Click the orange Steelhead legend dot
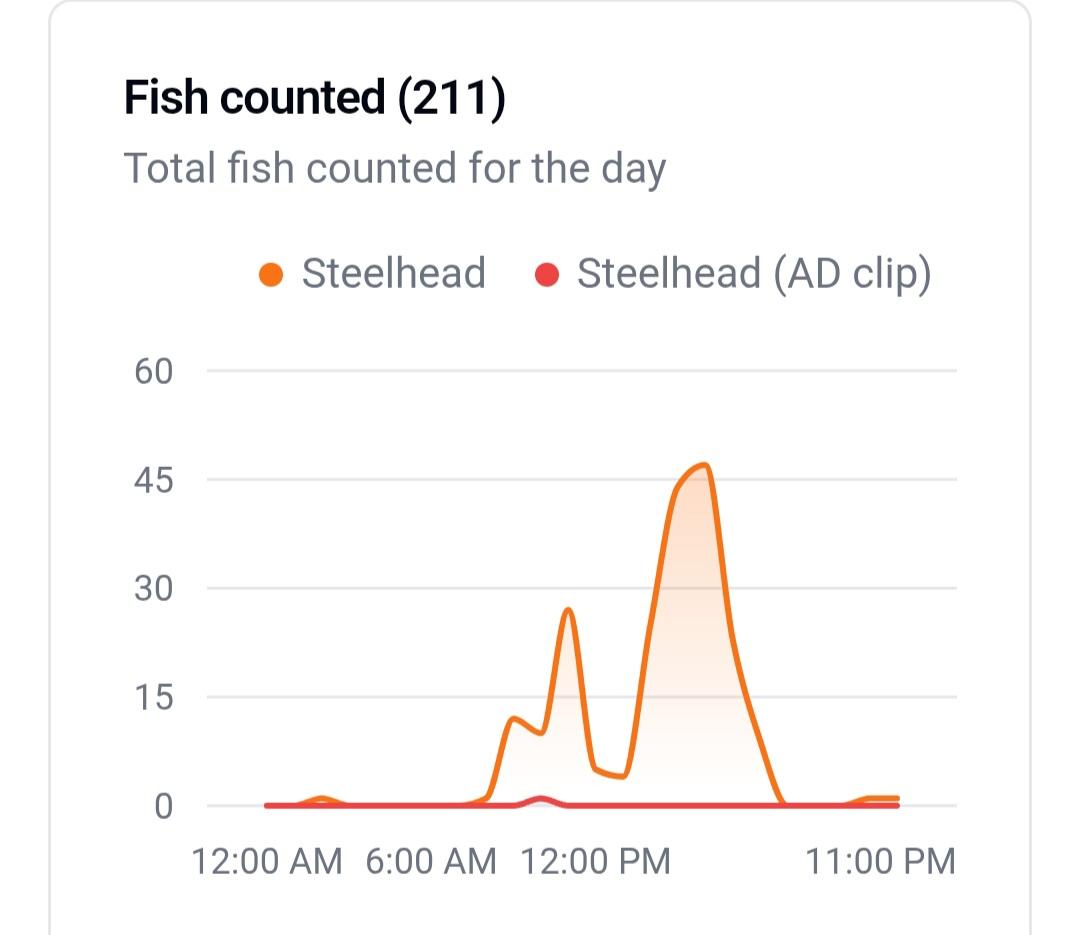Screen dimensions: 1080x935 (270, 274)
